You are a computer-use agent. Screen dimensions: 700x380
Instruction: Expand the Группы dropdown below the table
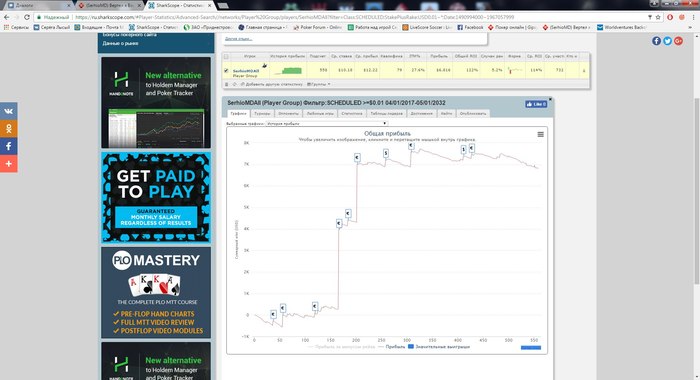click(x=318, y=84)
